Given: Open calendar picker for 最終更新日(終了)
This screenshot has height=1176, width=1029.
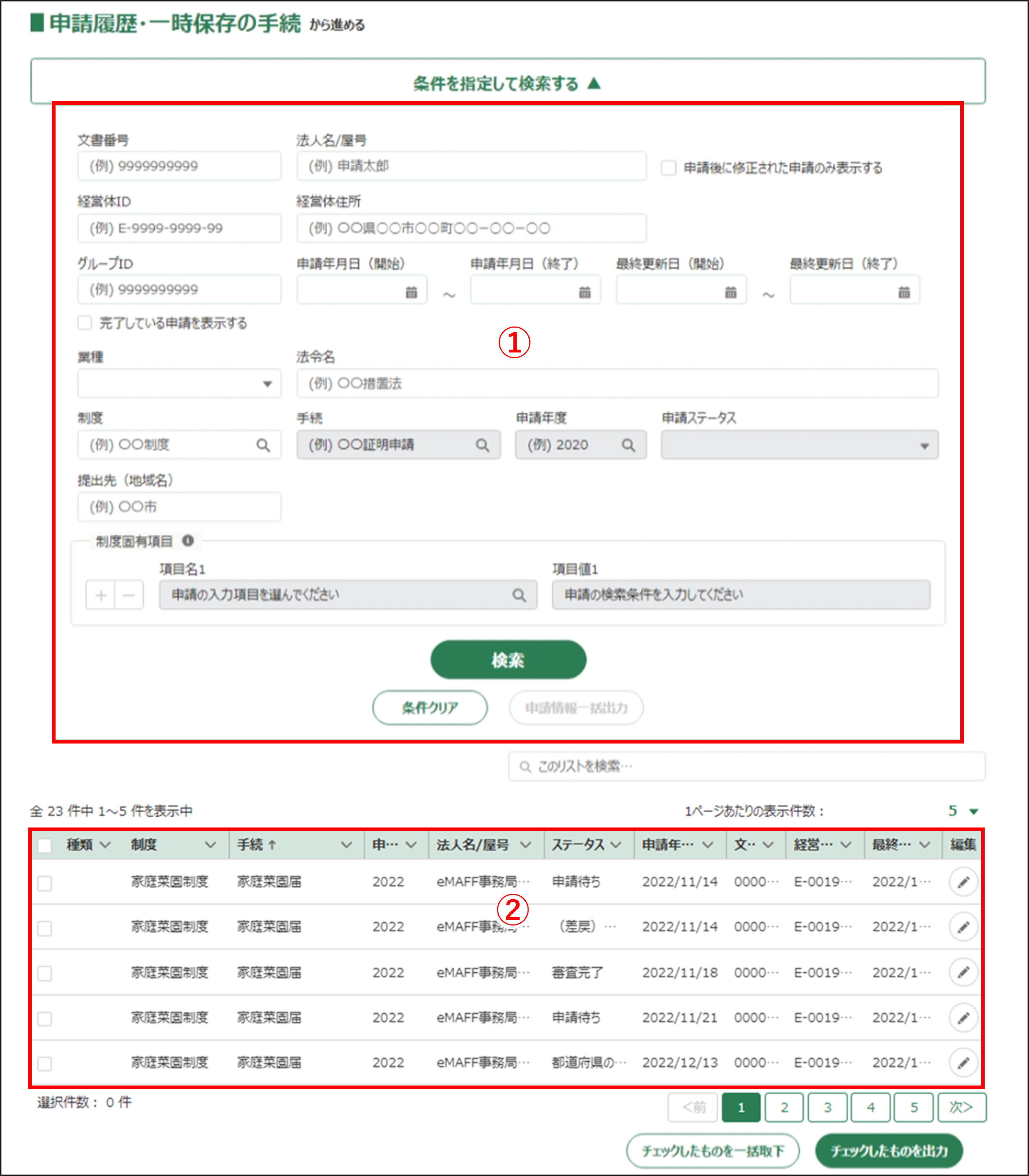Looking at the screenshot, I should tap(904, 292).
